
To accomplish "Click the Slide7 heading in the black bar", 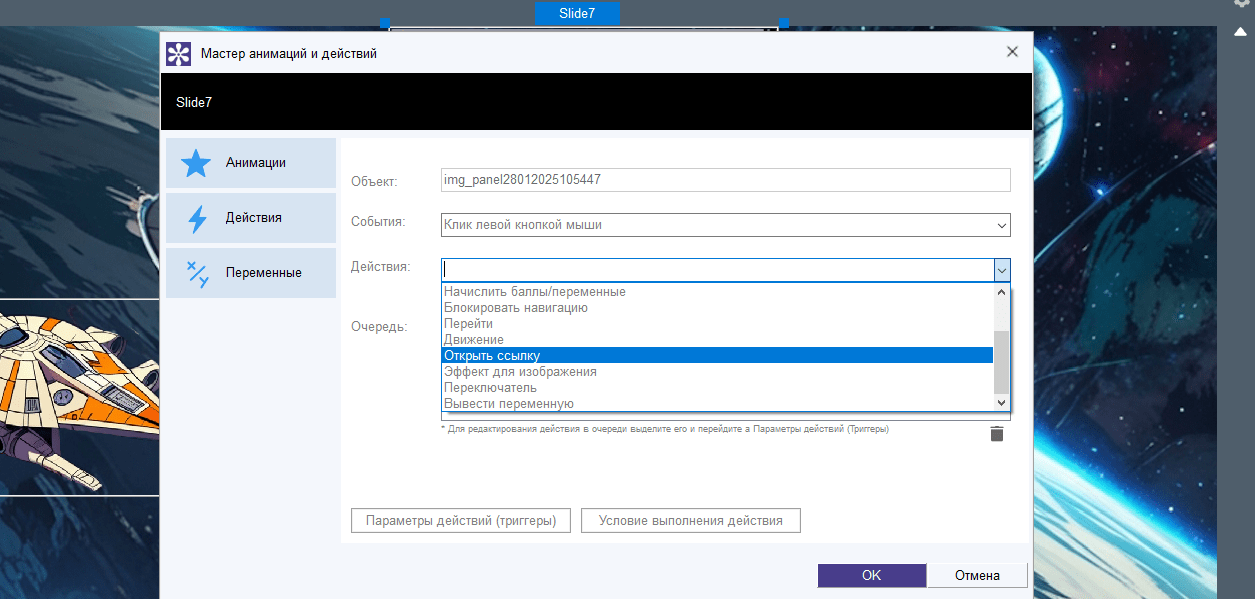I will (x=194, y=102).
